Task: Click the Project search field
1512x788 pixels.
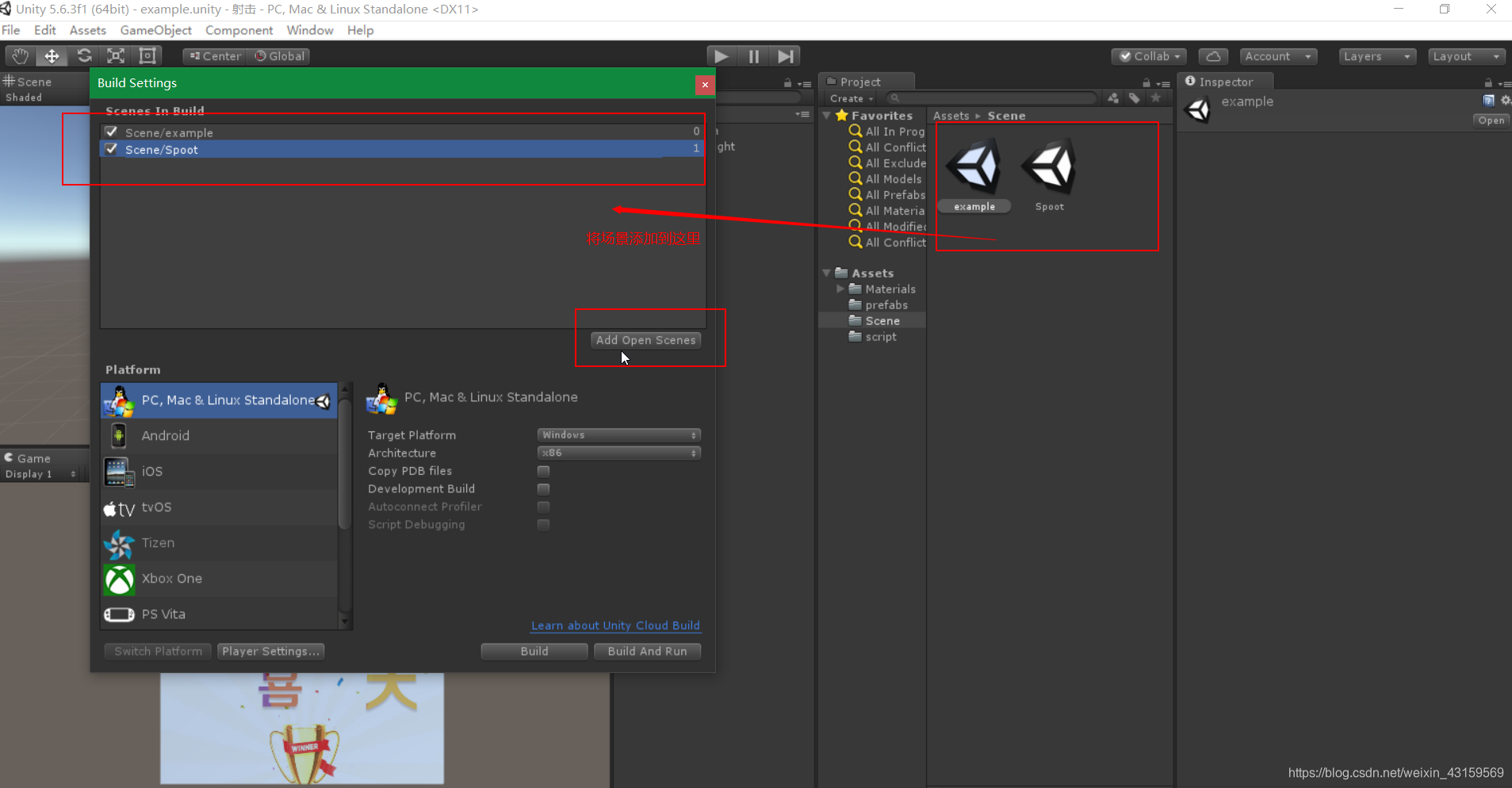Action: (993, 98)
